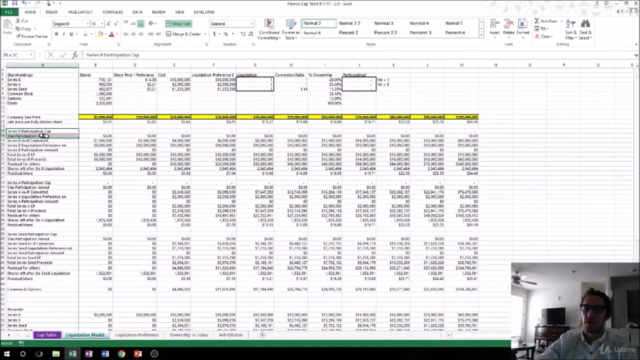Open the FILE tab
Viewport: 640px width, 360px height.
tap(9, 12)
